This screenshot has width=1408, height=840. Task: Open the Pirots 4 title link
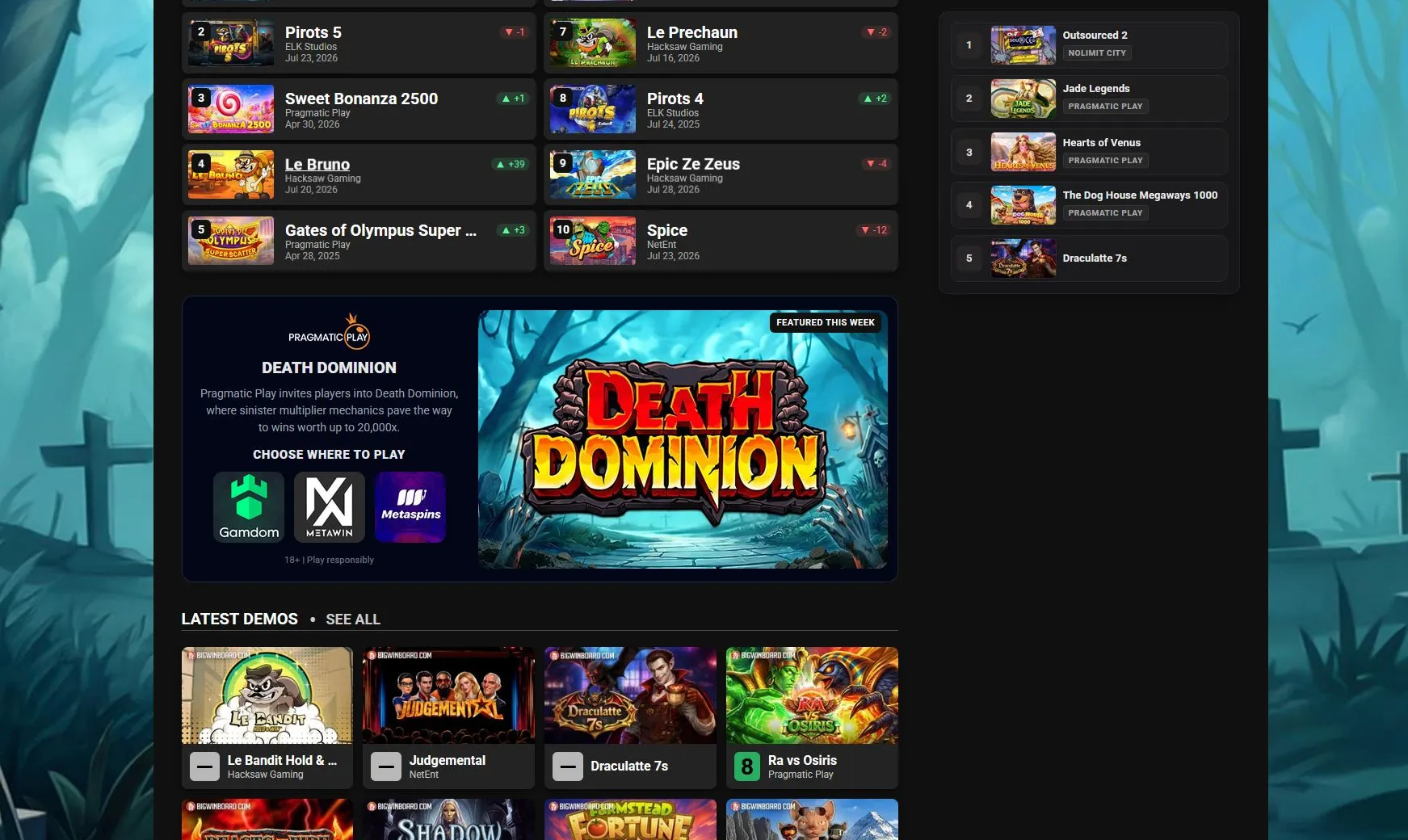(675, 99)
